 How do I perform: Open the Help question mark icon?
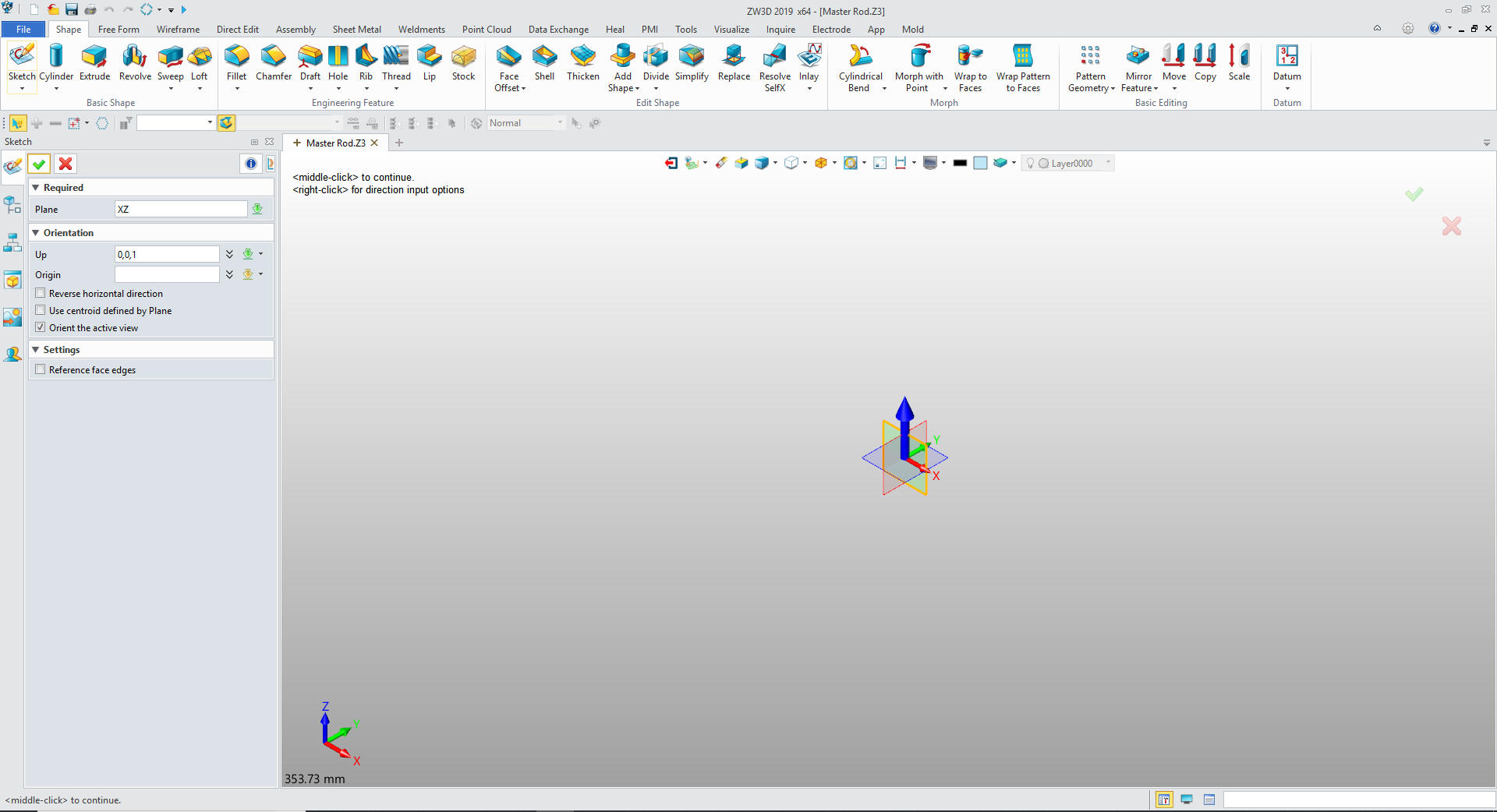(1434, 29)
